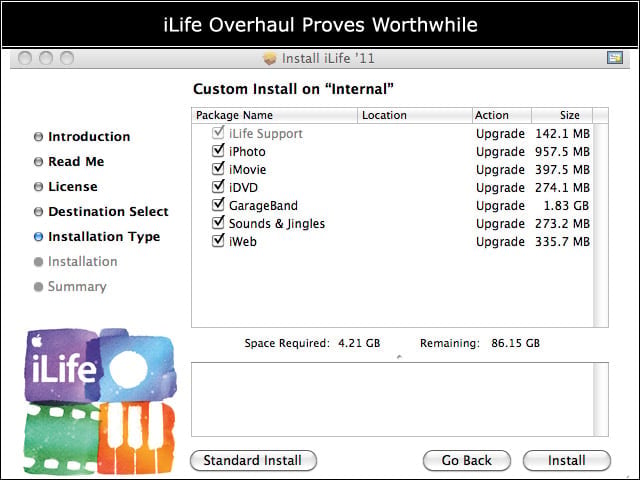Click the toolbar toggle icon in title bar

pos(615,58)
